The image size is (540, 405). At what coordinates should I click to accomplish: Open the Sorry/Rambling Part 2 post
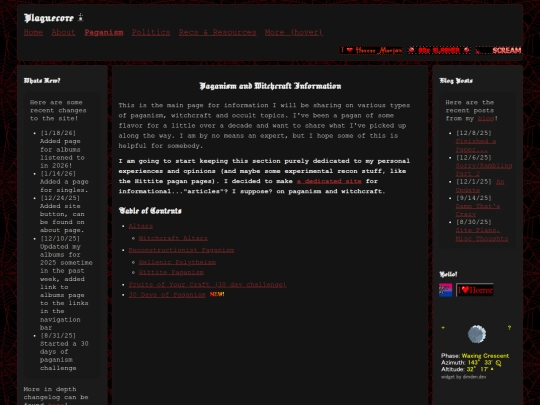coord(484,169)
